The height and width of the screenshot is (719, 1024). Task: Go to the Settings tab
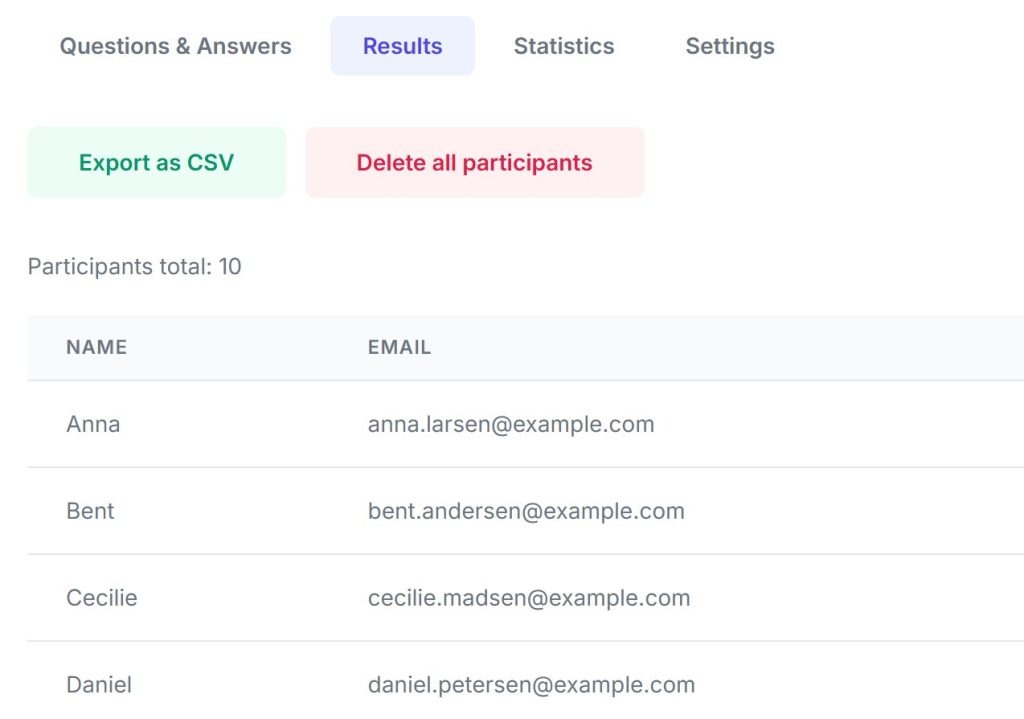(730, 46)
